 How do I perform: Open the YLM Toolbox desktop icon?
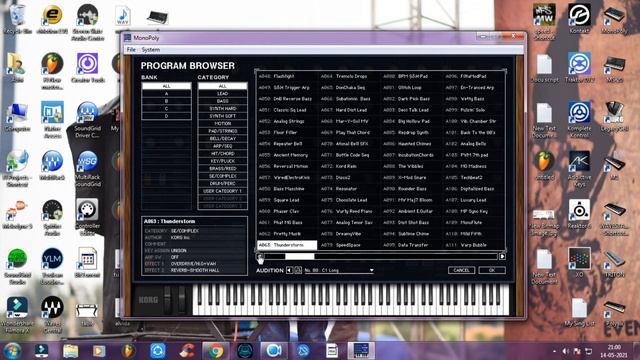(52, 266)
